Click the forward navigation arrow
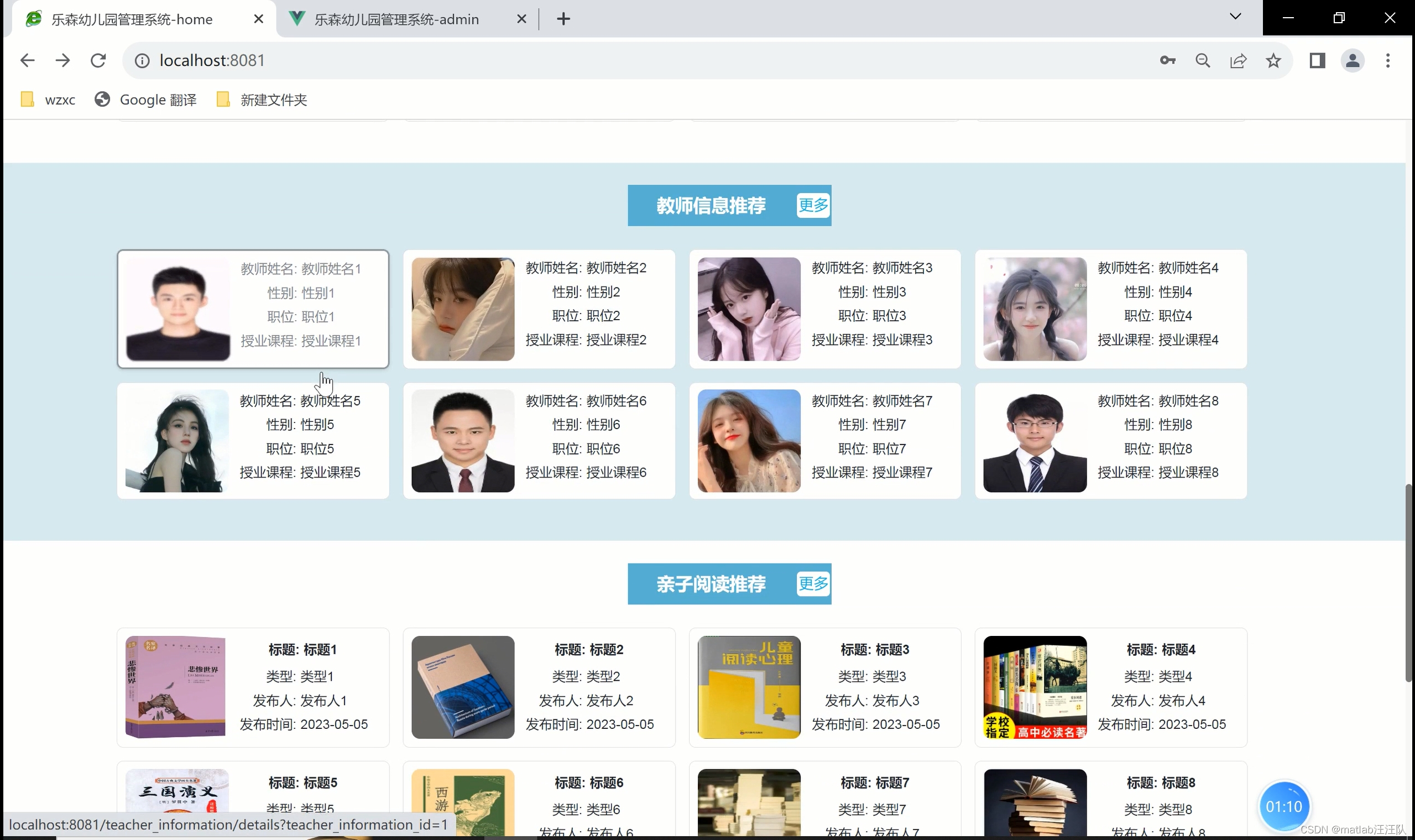This screenshot has height=840, width=1415. (x=63, y=61)
